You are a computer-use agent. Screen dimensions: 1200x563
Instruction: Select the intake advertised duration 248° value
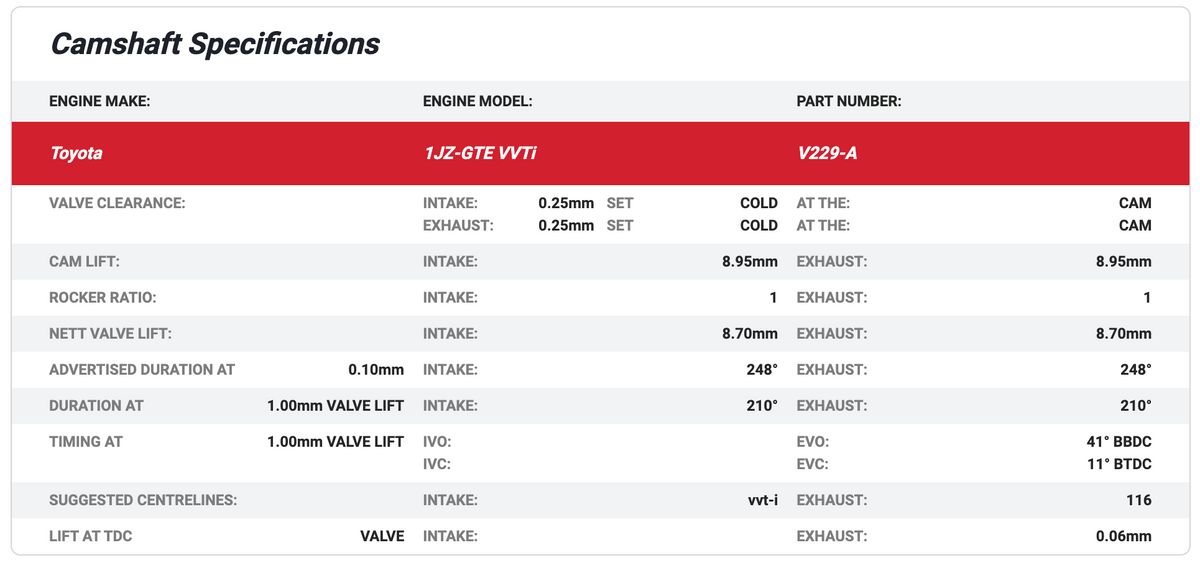(x=760, y=370)
